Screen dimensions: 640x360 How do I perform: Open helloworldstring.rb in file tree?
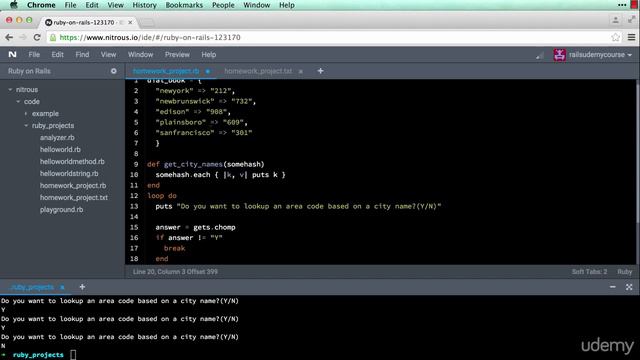point(69,173)
